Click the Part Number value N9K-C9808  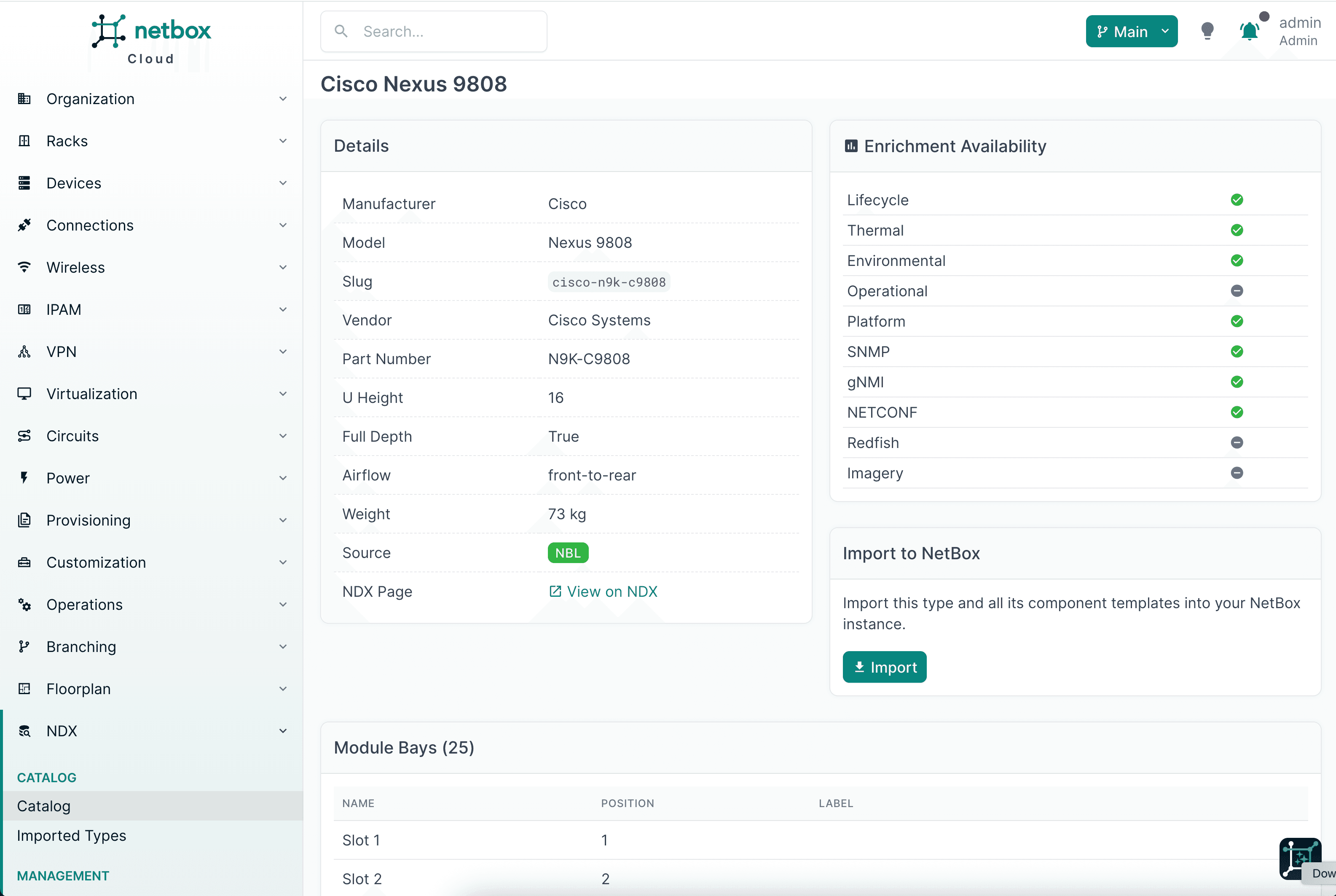point(589,359)
